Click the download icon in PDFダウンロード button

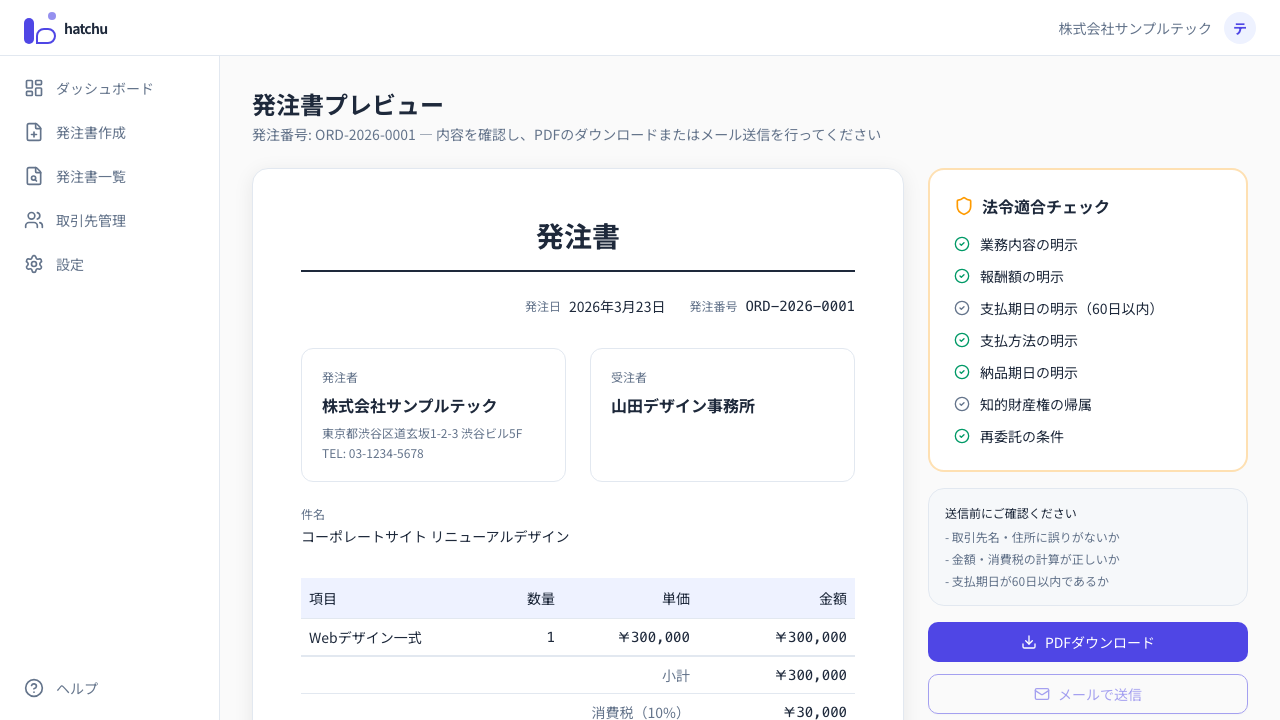[x=1029, y=642]
